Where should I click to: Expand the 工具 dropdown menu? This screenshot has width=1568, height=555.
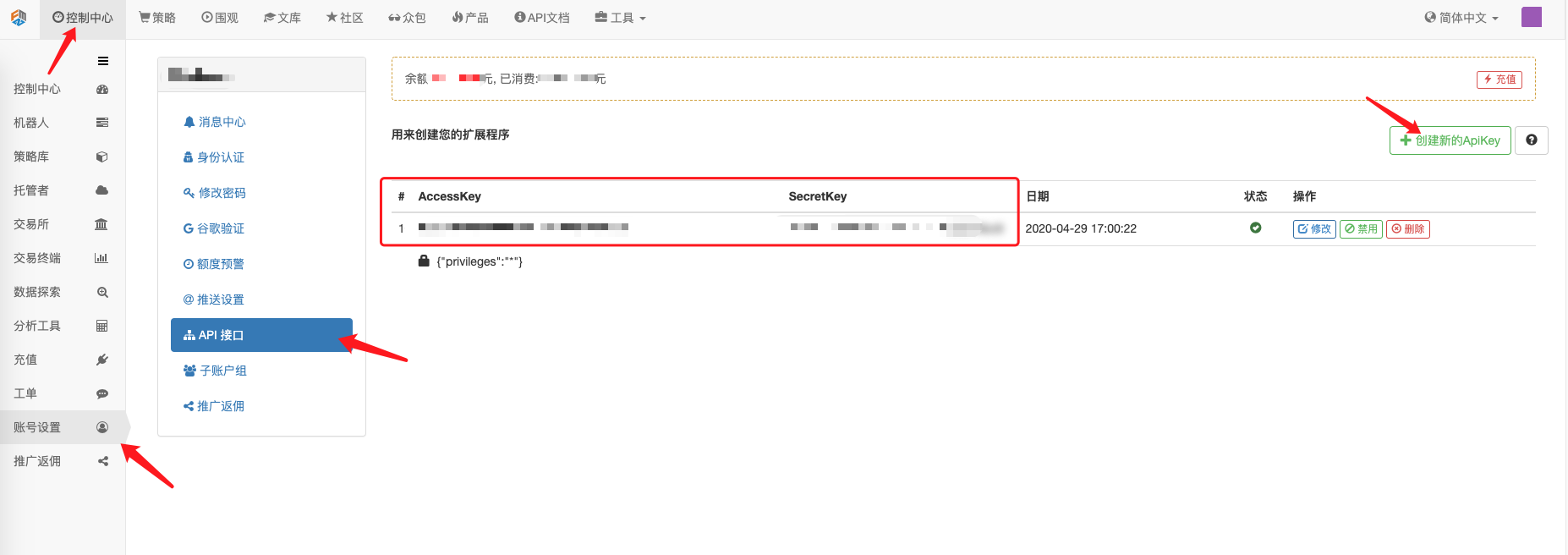[620, 18]
